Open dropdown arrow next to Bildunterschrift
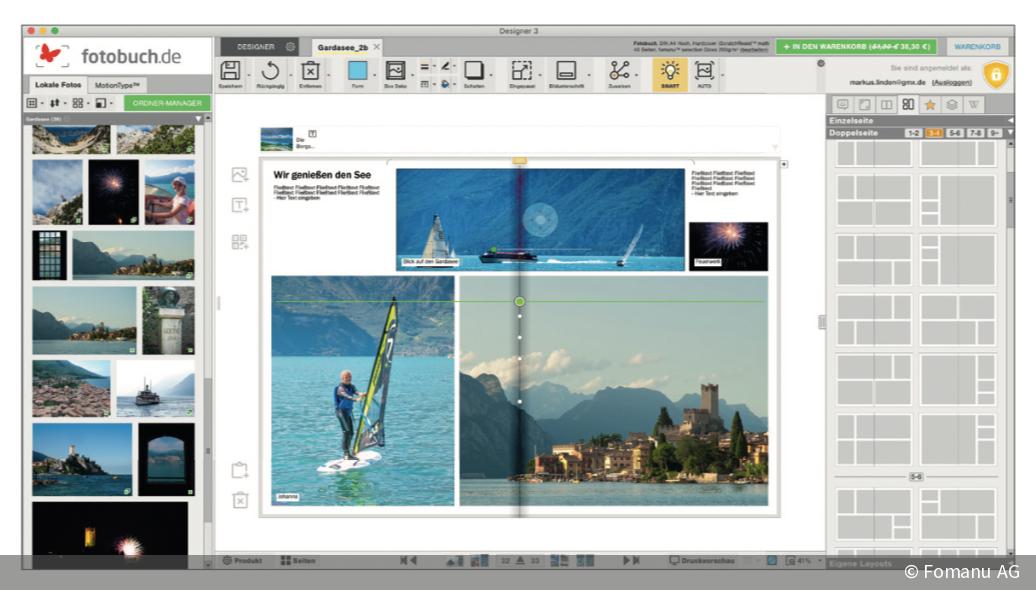Image resolution: width=1036 pixels, height=590 pixels. (589, 75)
